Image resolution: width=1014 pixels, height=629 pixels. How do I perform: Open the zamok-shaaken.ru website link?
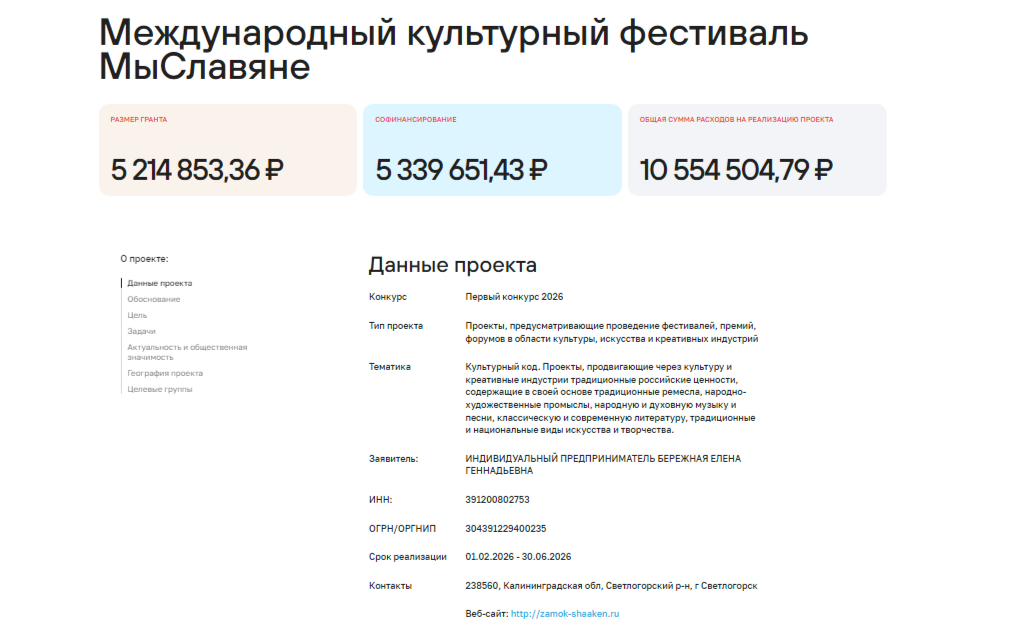coord(564,613)
